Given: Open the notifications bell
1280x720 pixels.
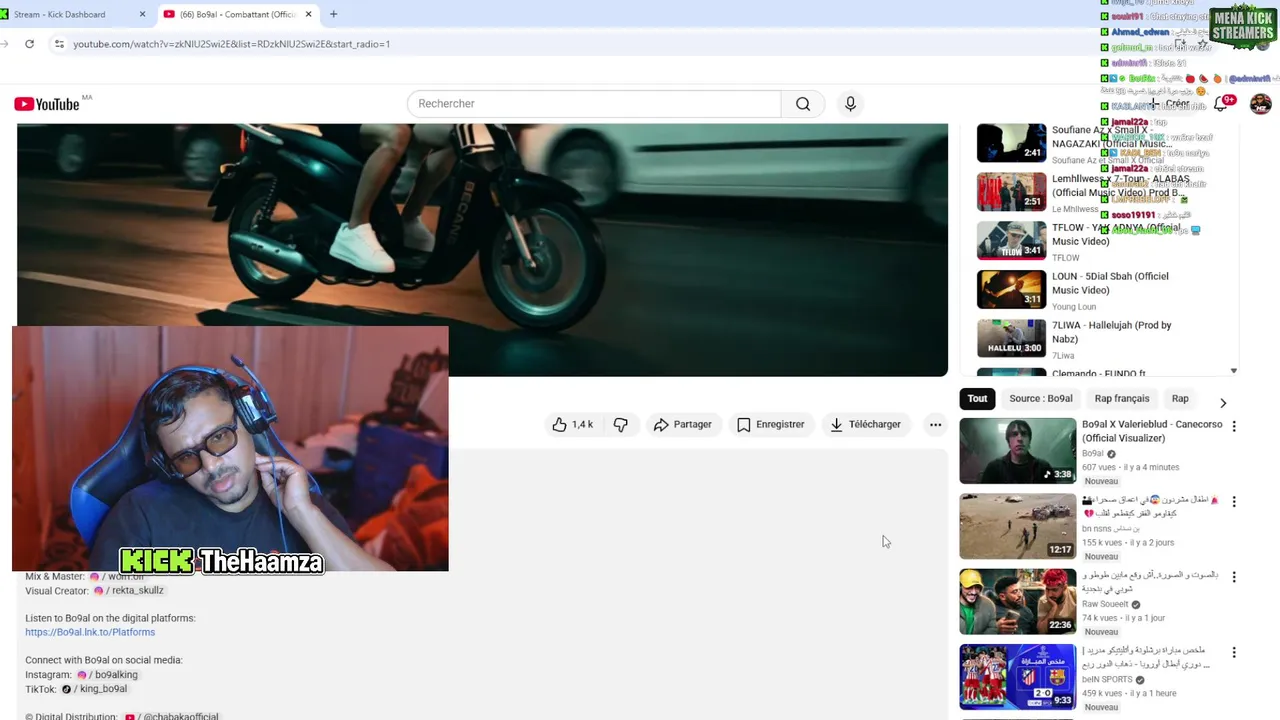Looking at the screenshot, I should (x=1221, y=104).
